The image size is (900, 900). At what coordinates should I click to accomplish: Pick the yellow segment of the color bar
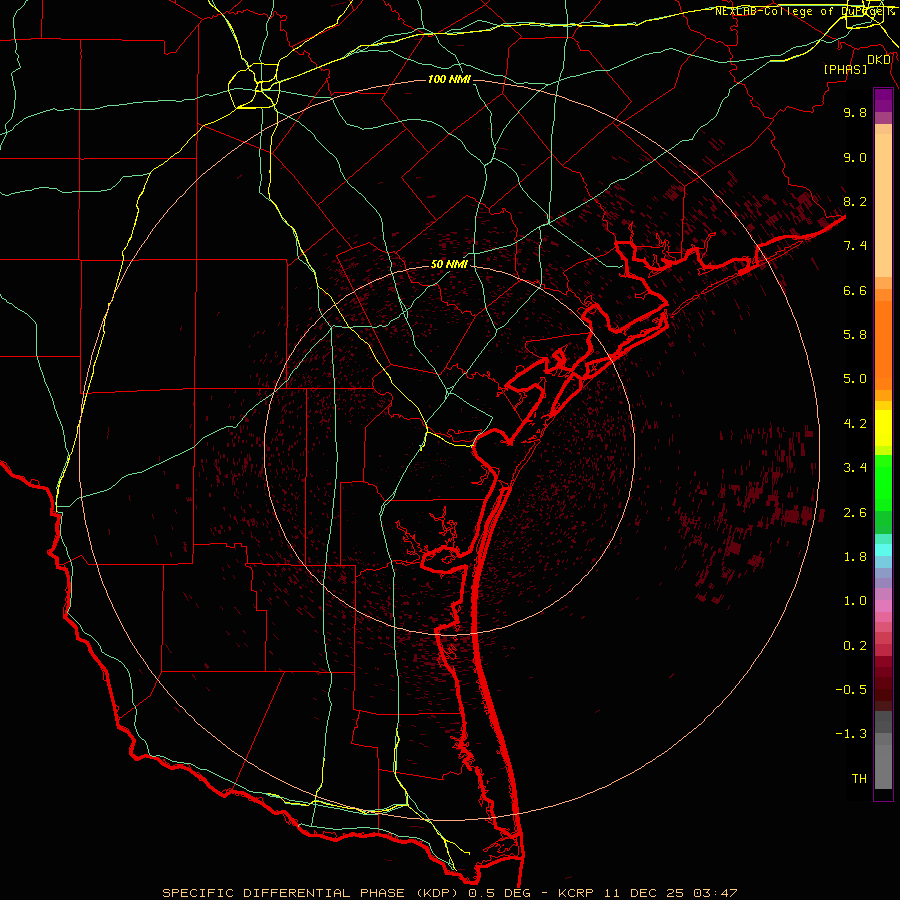click(883, 428)
